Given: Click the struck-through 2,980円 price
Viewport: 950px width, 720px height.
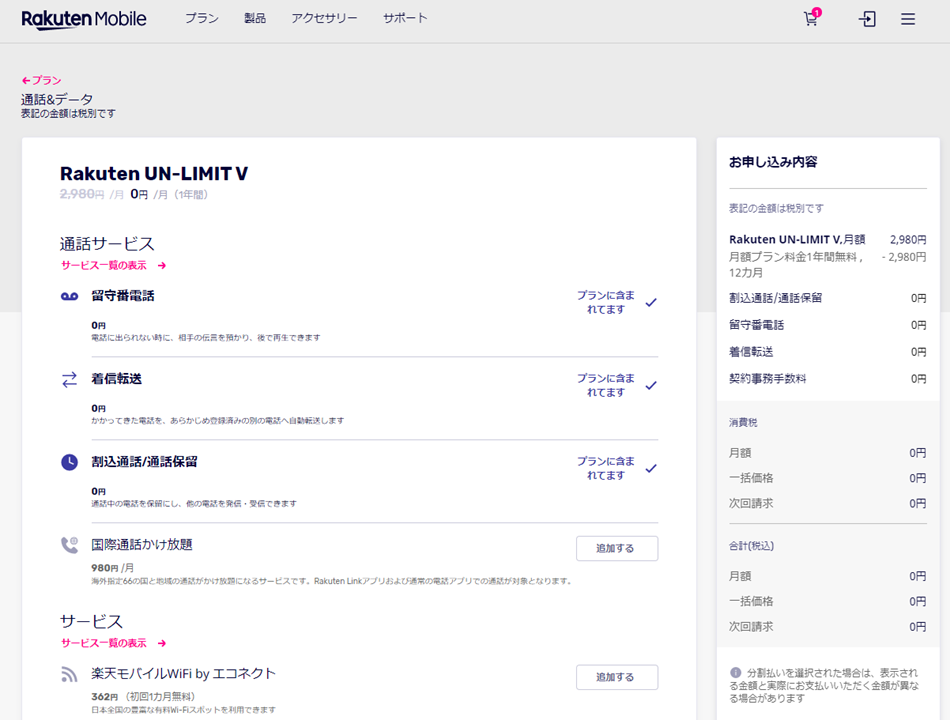Looking at the screenshot, I should pyautogui.click(x=82, y=194).
